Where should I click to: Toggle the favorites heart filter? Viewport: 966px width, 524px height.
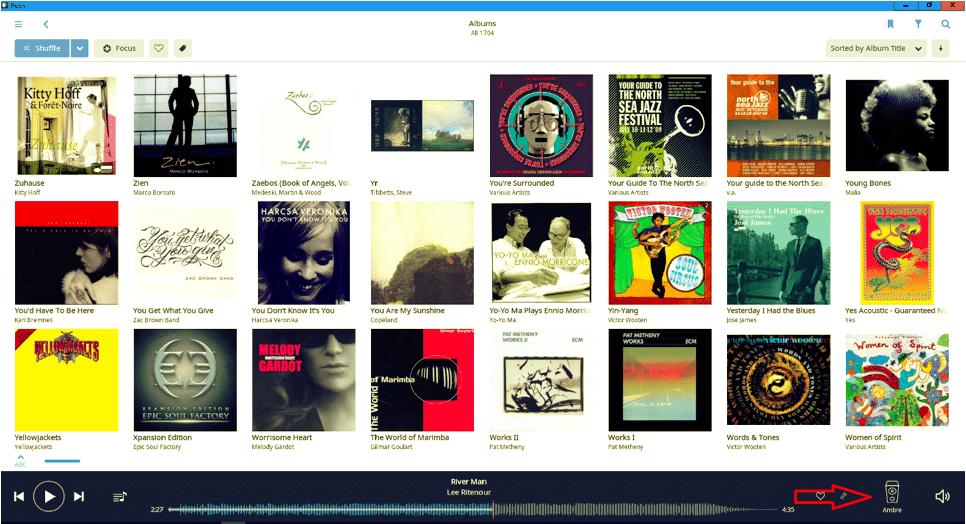tap(158, 48)
